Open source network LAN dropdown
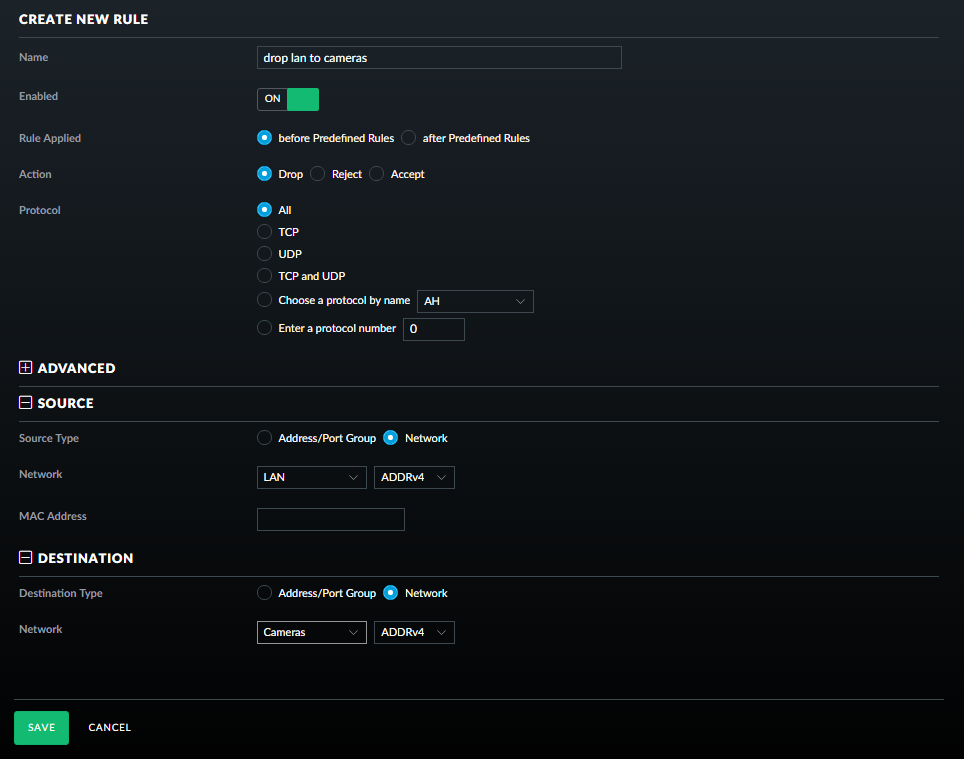This screenshot has width=964, height=759. [311, 478]
